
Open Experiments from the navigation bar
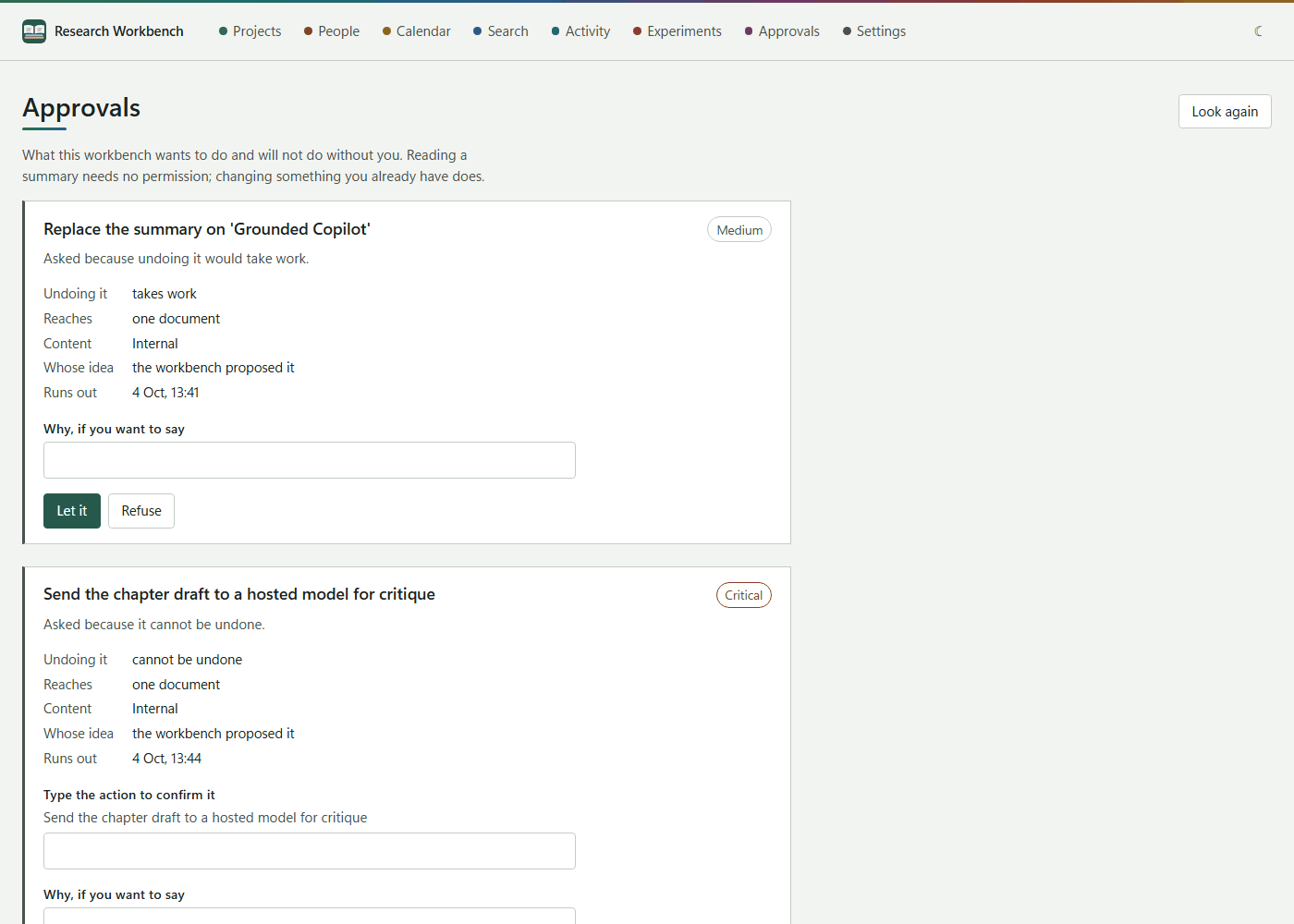[x=678, y=31]
